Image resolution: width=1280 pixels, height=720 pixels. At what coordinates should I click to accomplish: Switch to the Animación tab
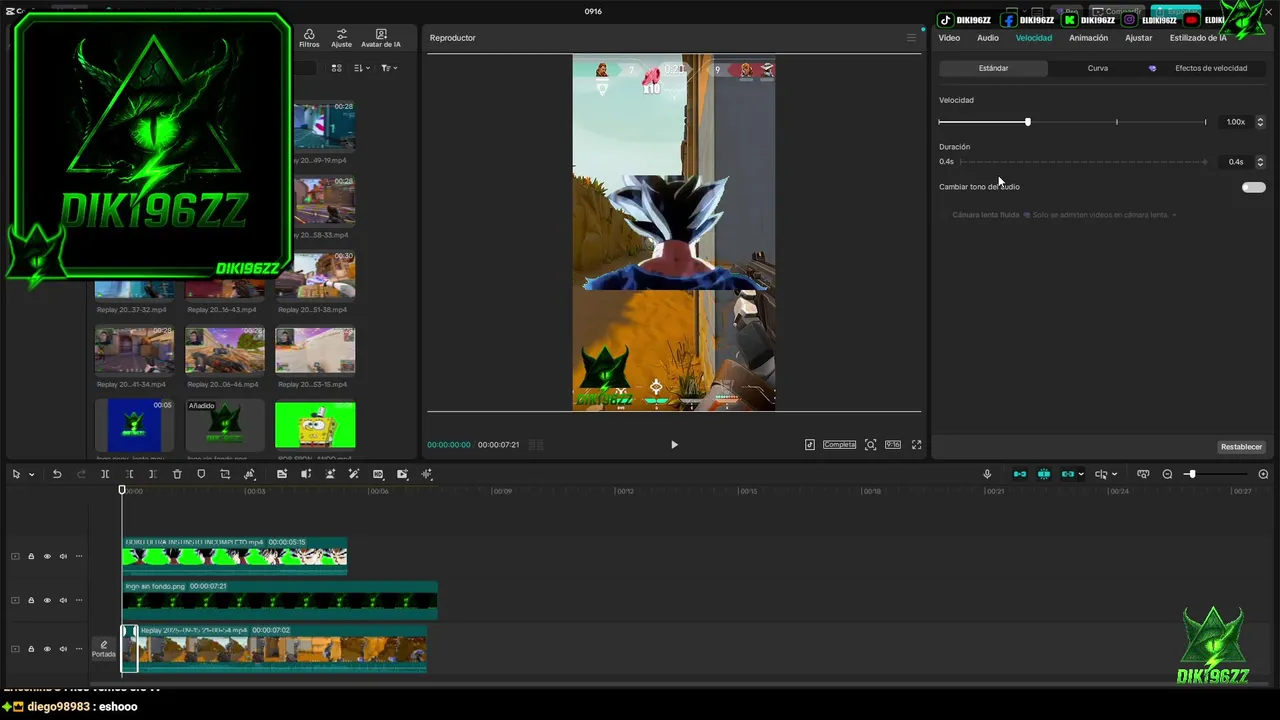1088,38
